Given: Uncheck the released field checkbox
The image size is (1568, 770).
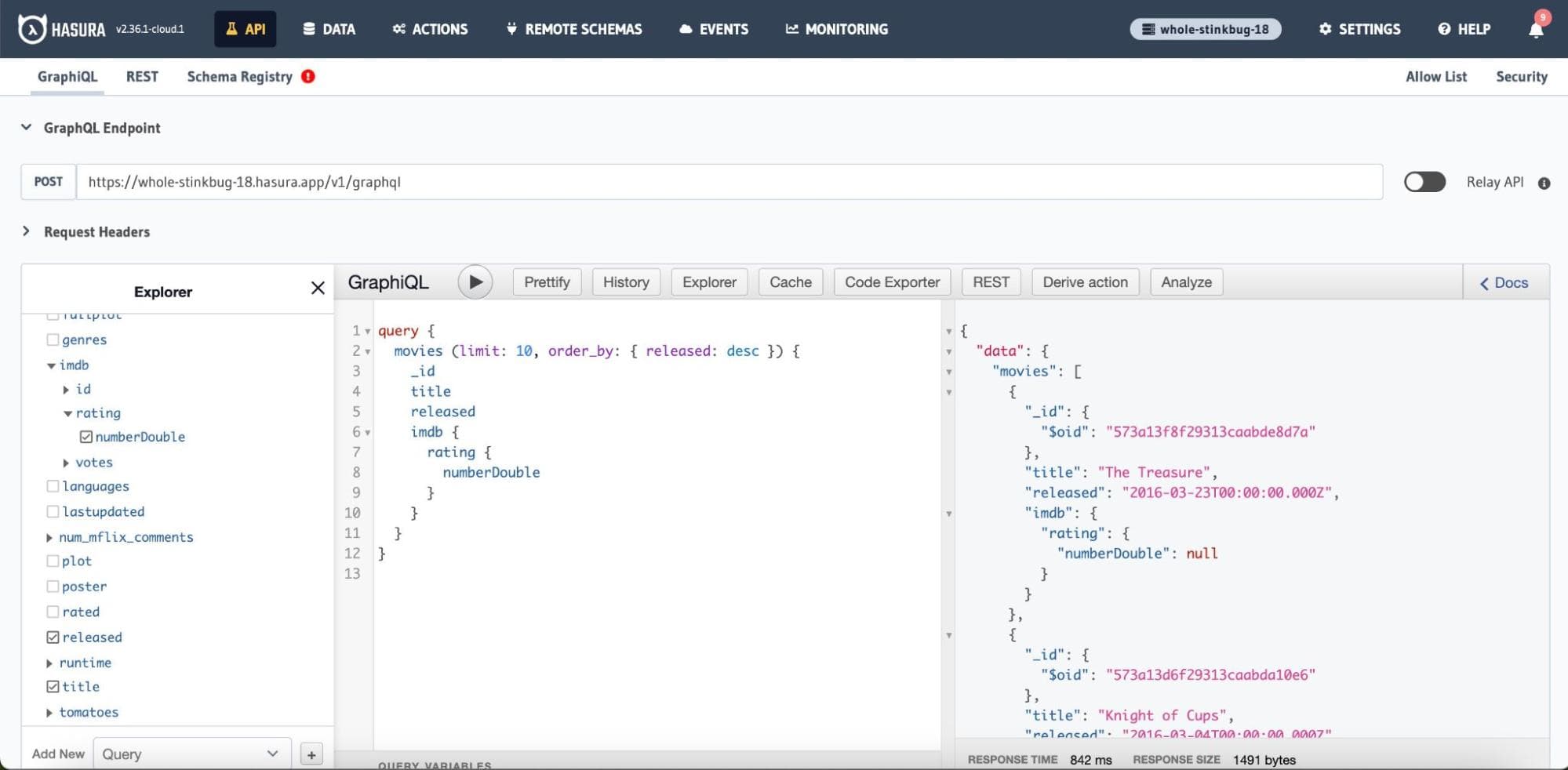Looking at the screenshot, I should tap(53, 637).
